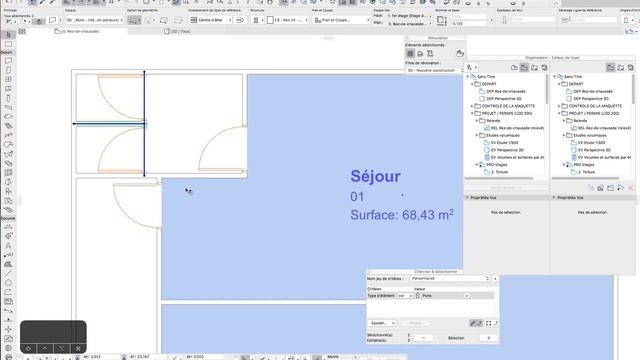Viewport: 640px width, 360px height.
Task: Click the last icon in right Organizer toolbar
Action: [x=631, y=68]
